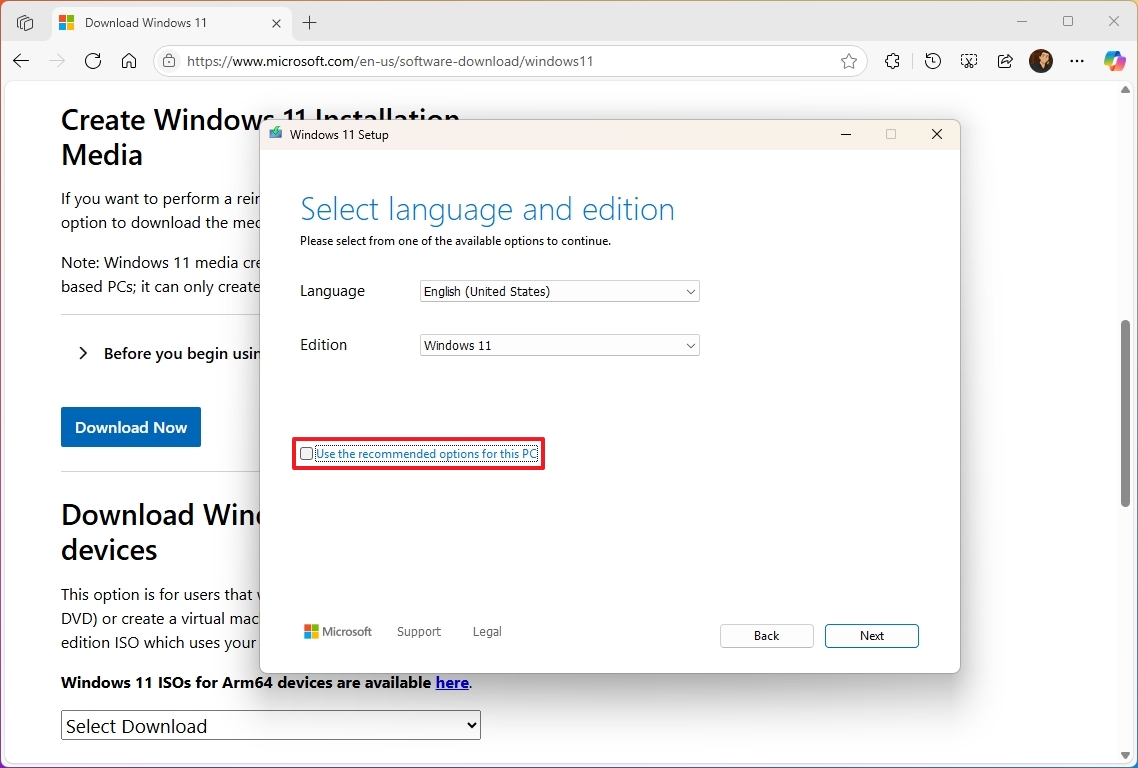
Task: Open a new browser tab
Action: [310, 22]
